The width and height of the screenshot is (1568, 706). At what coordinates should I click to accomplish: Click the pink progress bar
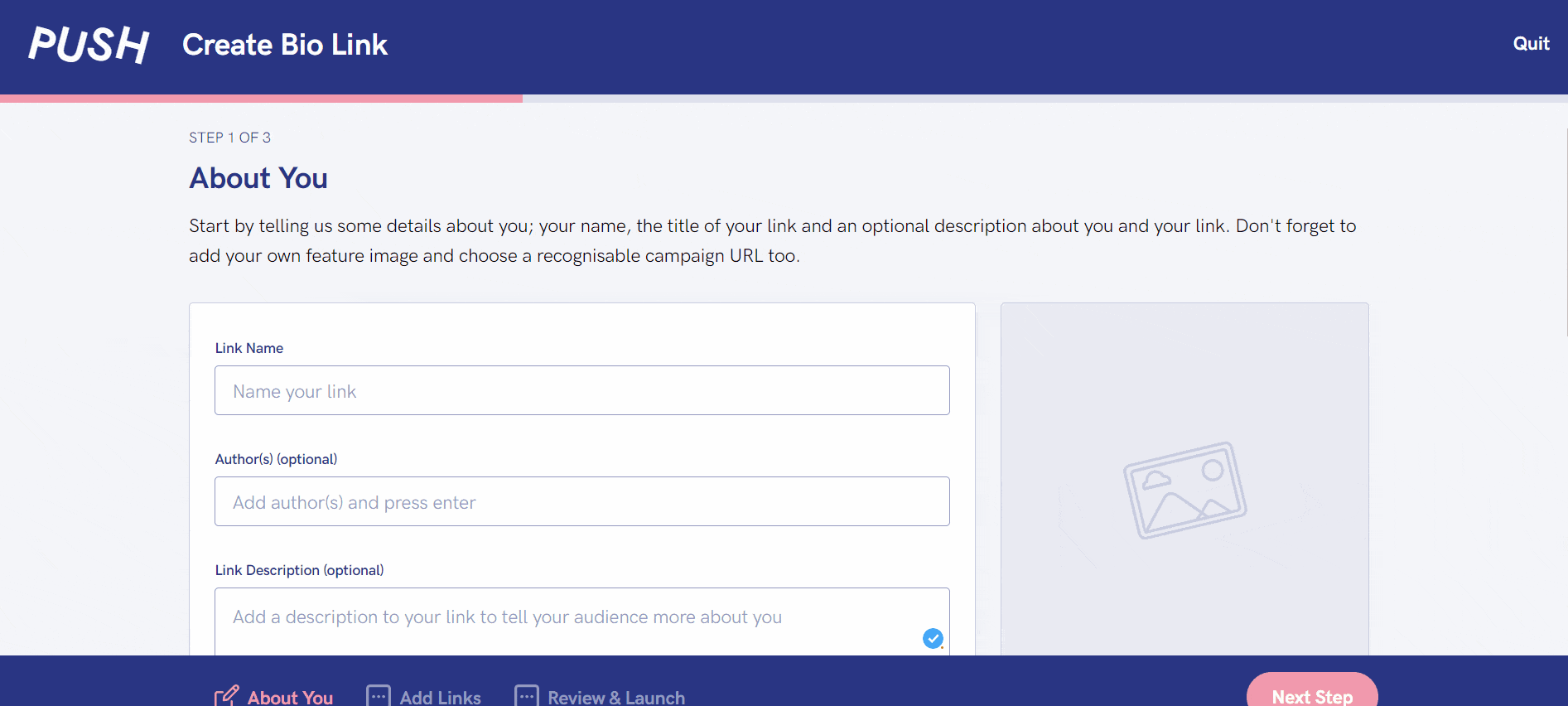coord(261,98)
